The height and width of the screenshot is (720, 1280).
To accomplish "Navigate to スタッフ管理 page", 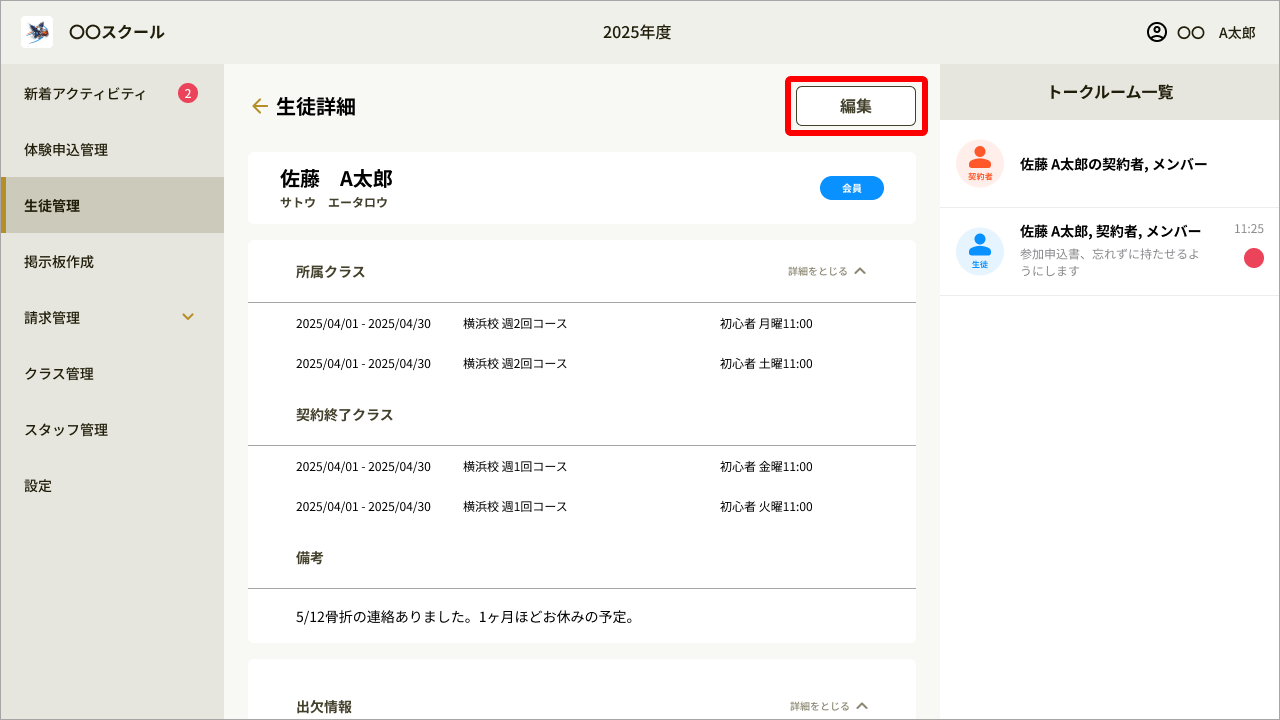I will click(66, 430).
